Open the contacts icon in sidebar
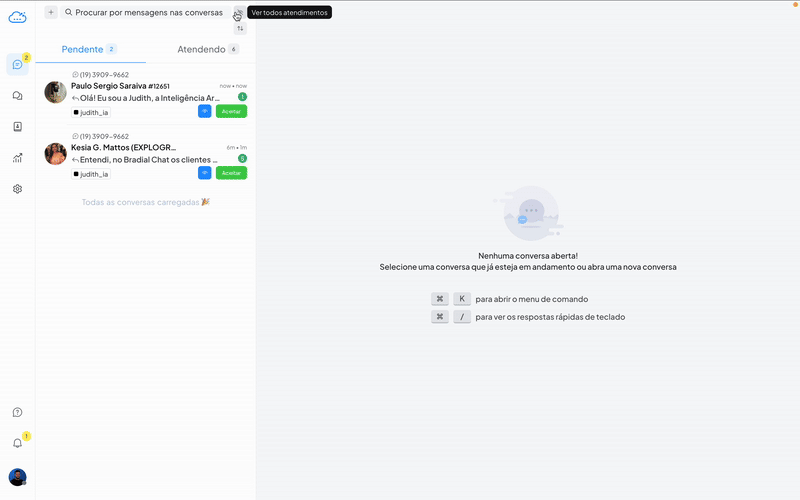Viewport: 800px width, 500px height. (x=17, y=127)
